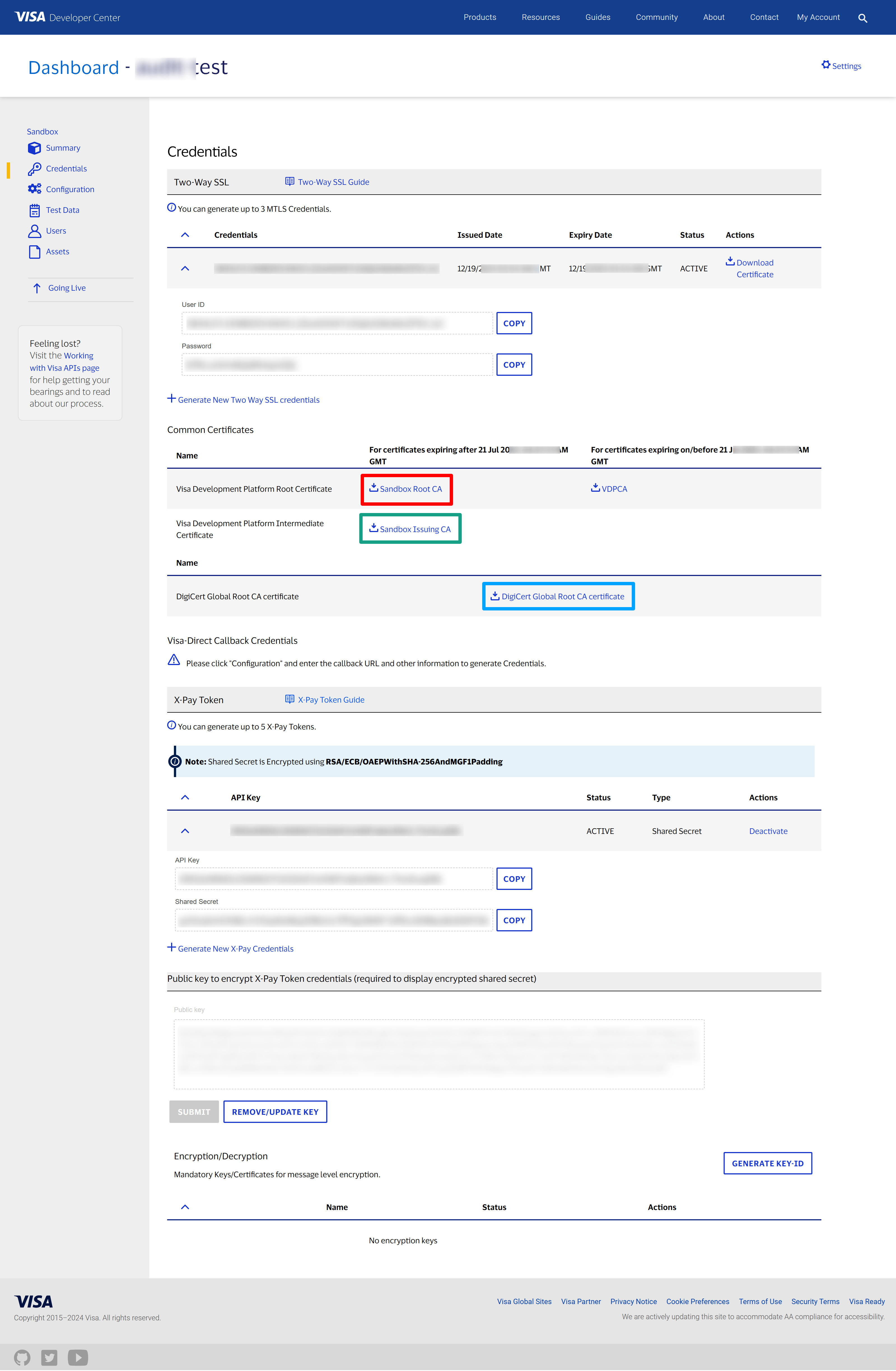Viewport: 896px width, 1371px height.
Task: Open the My Account menu
Action: pyautogui.click(x=818, y=17)
